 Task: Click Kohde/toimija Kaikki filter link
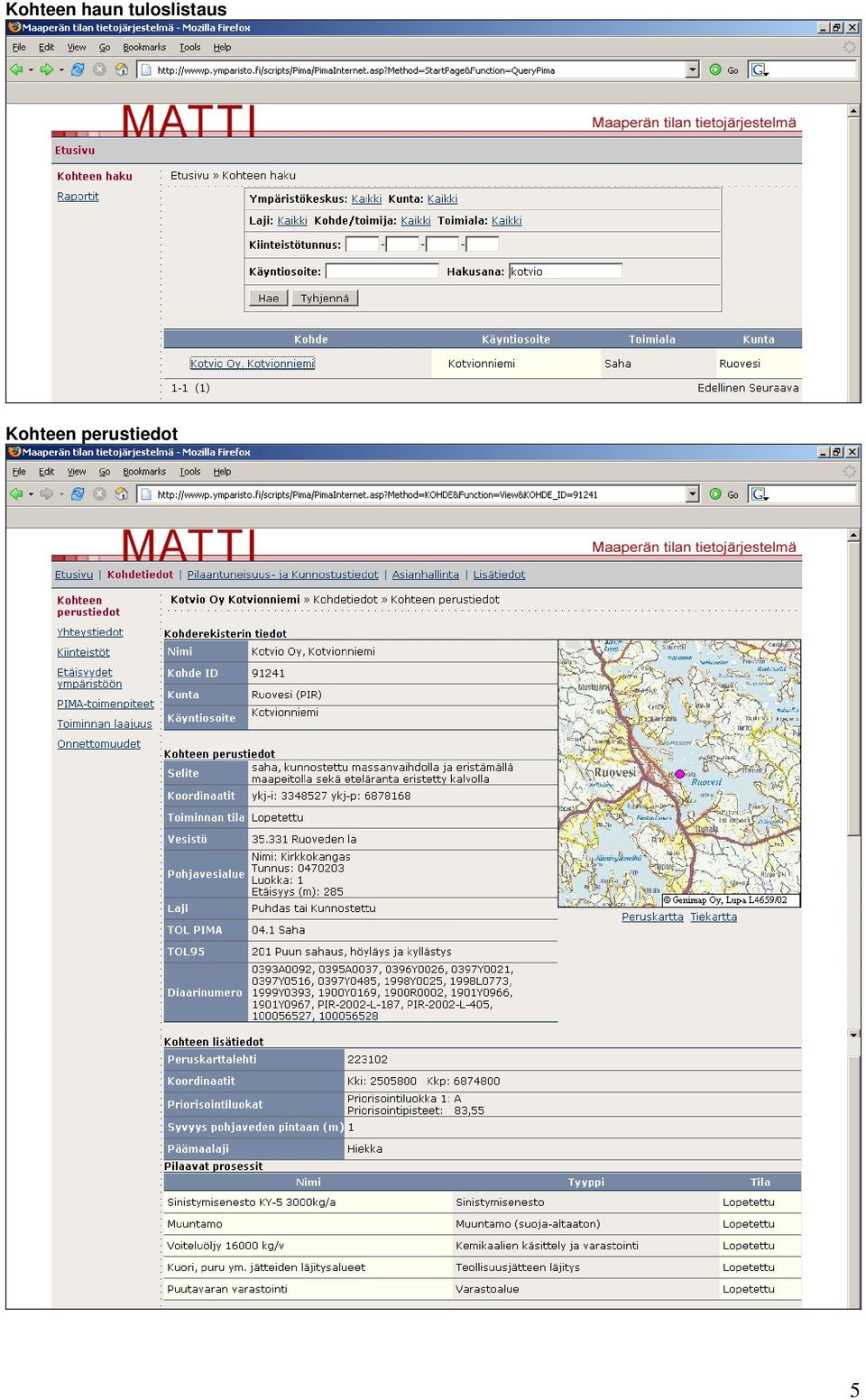tap(416, 220)
